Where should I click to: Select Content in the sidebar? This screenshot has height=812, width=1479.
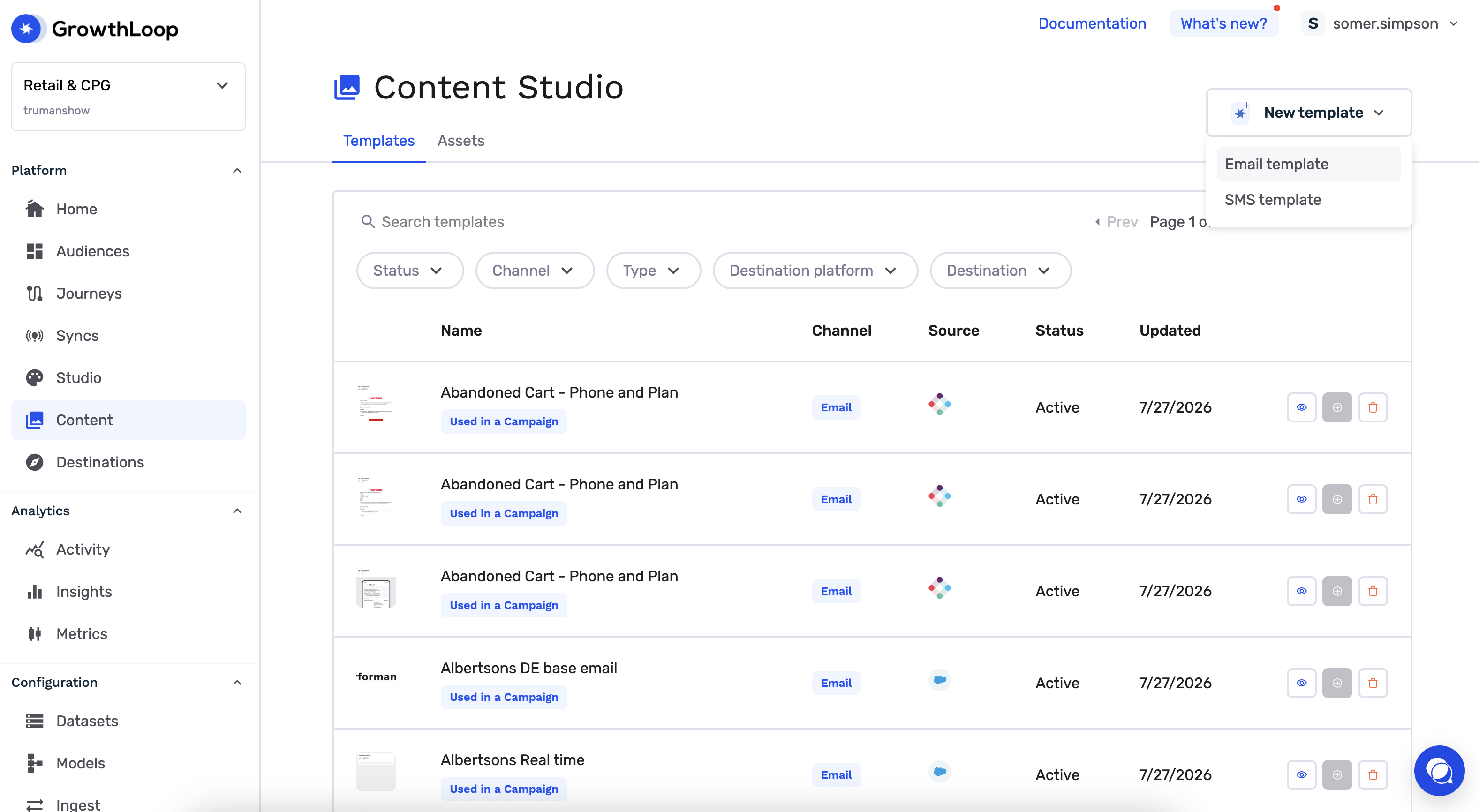tap(128, 420)
